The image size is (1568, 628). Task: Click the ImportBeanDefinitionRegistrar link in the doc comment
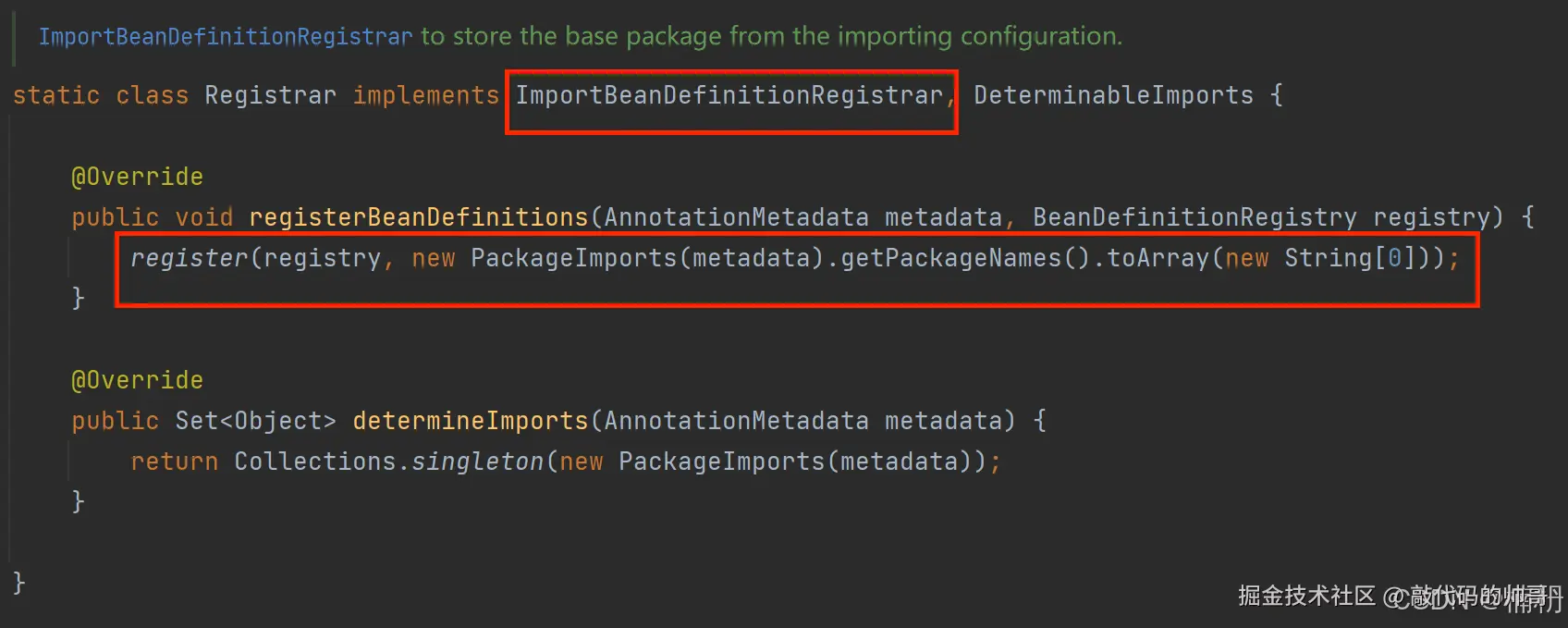[225, 37]
